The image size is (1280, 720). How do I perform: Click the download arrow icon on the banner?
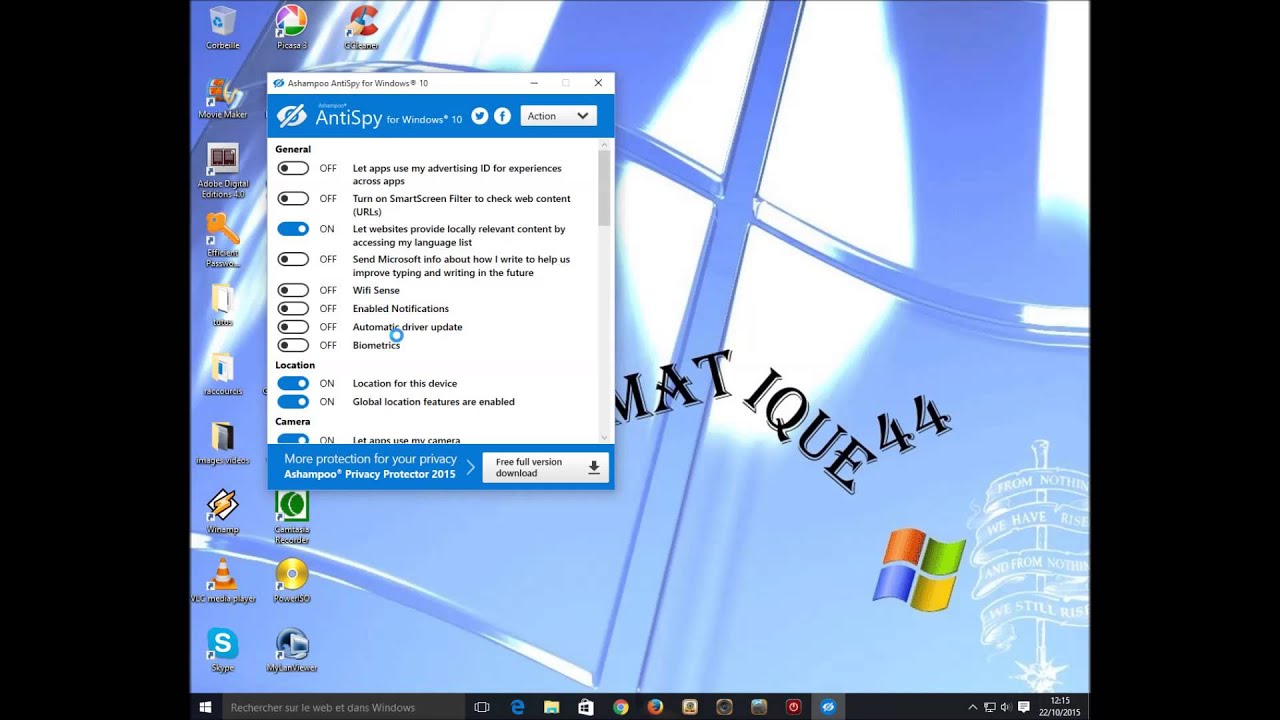(x=594, y=467)
